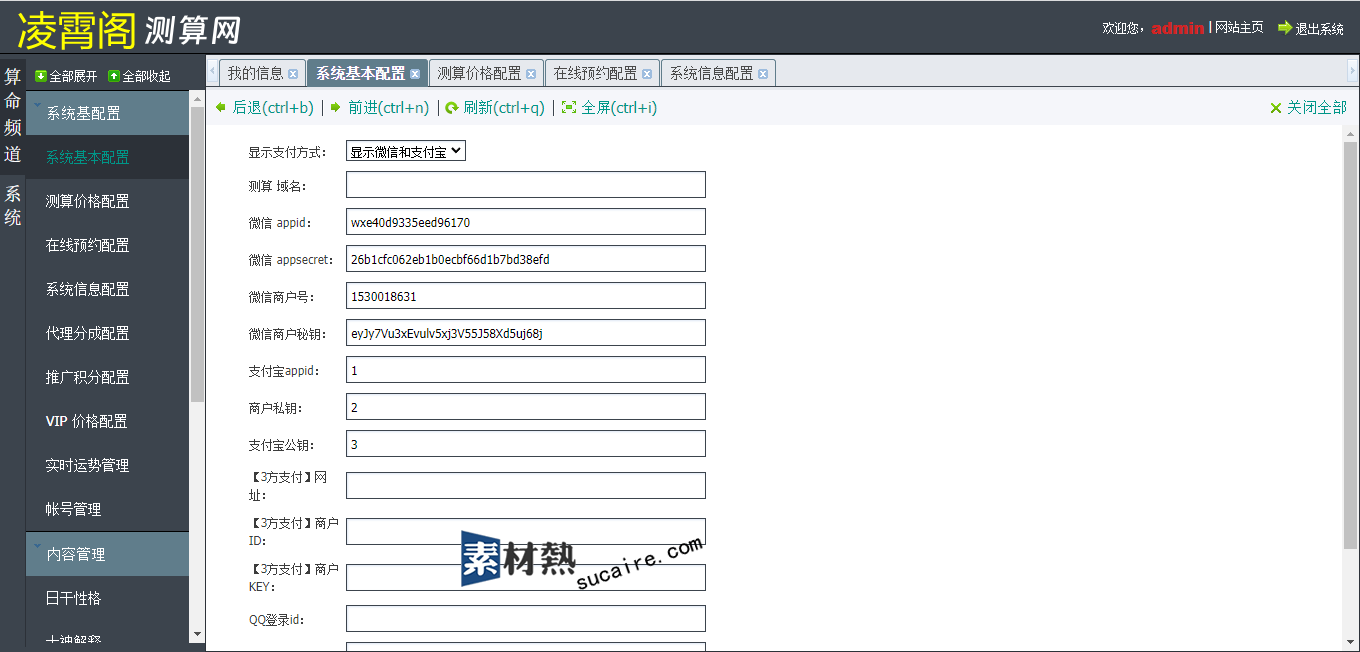
Task: Close the 测算价格配置 tab with its x icon
Action: (531, 74)
